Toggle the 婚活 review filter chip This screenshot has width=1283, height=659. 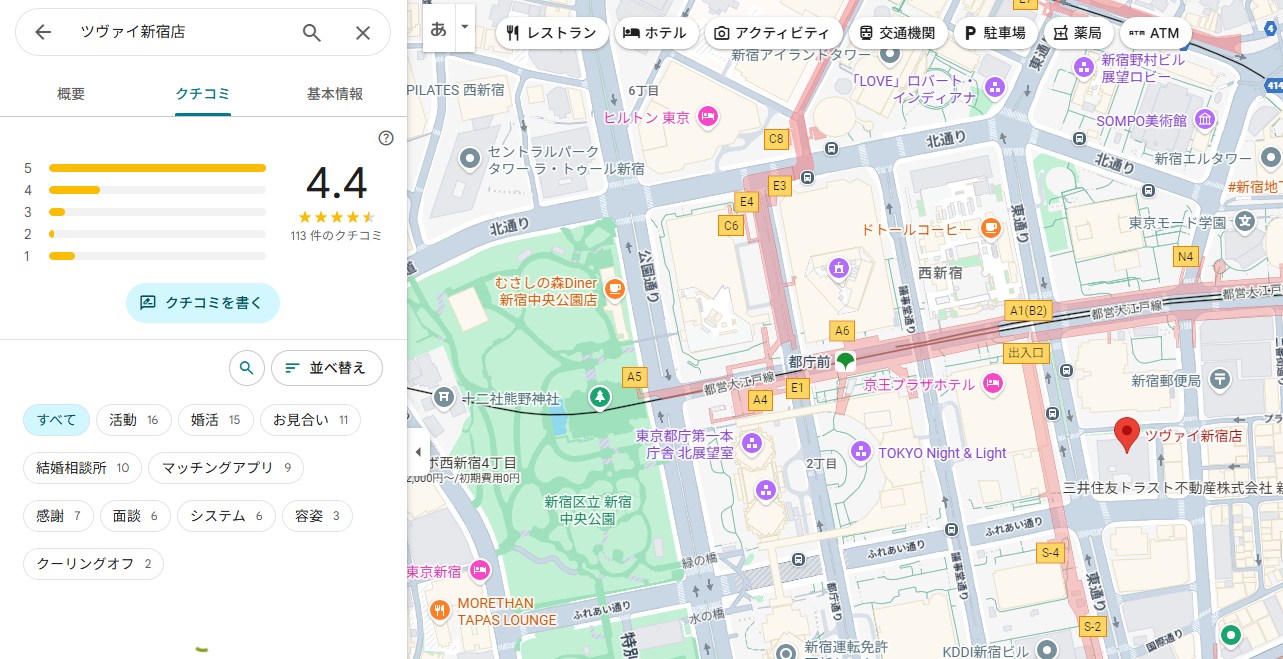pos(215,420)
